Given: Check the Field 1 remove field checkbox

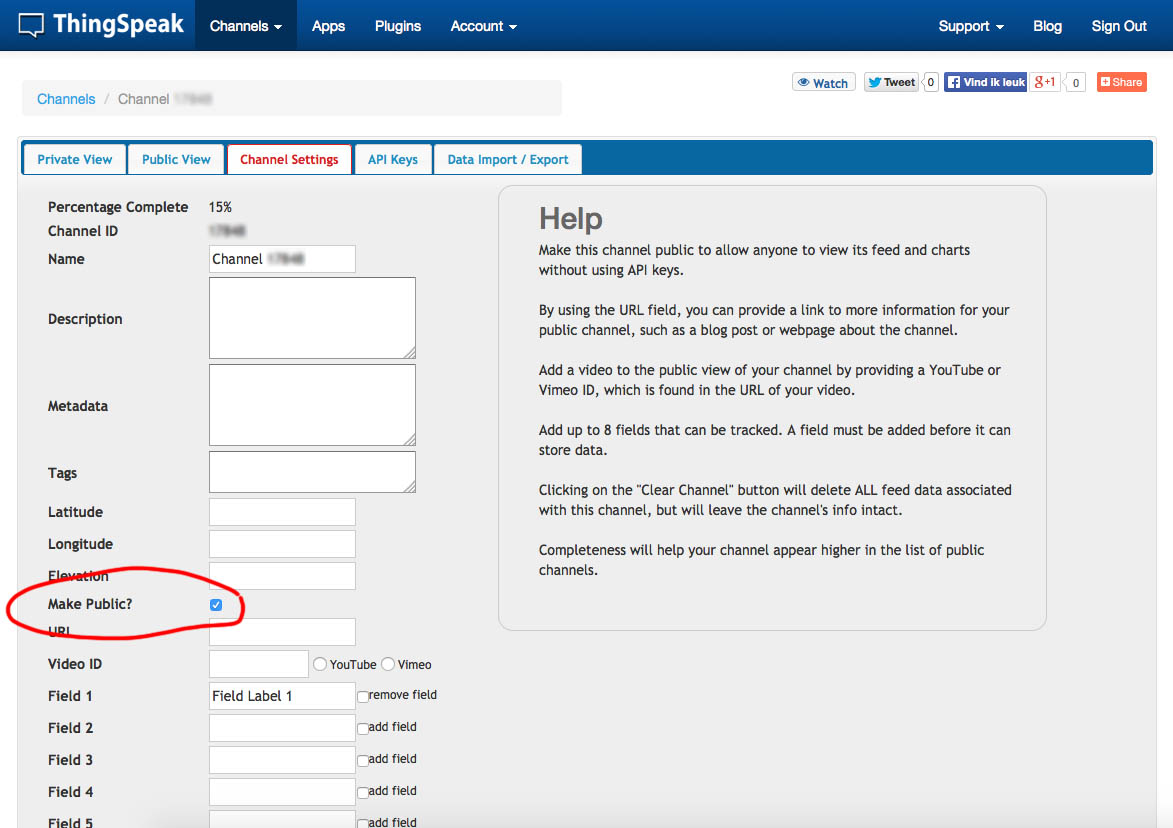Looking at the screenshot, I should pyautogui.click(x=362, y=696).
